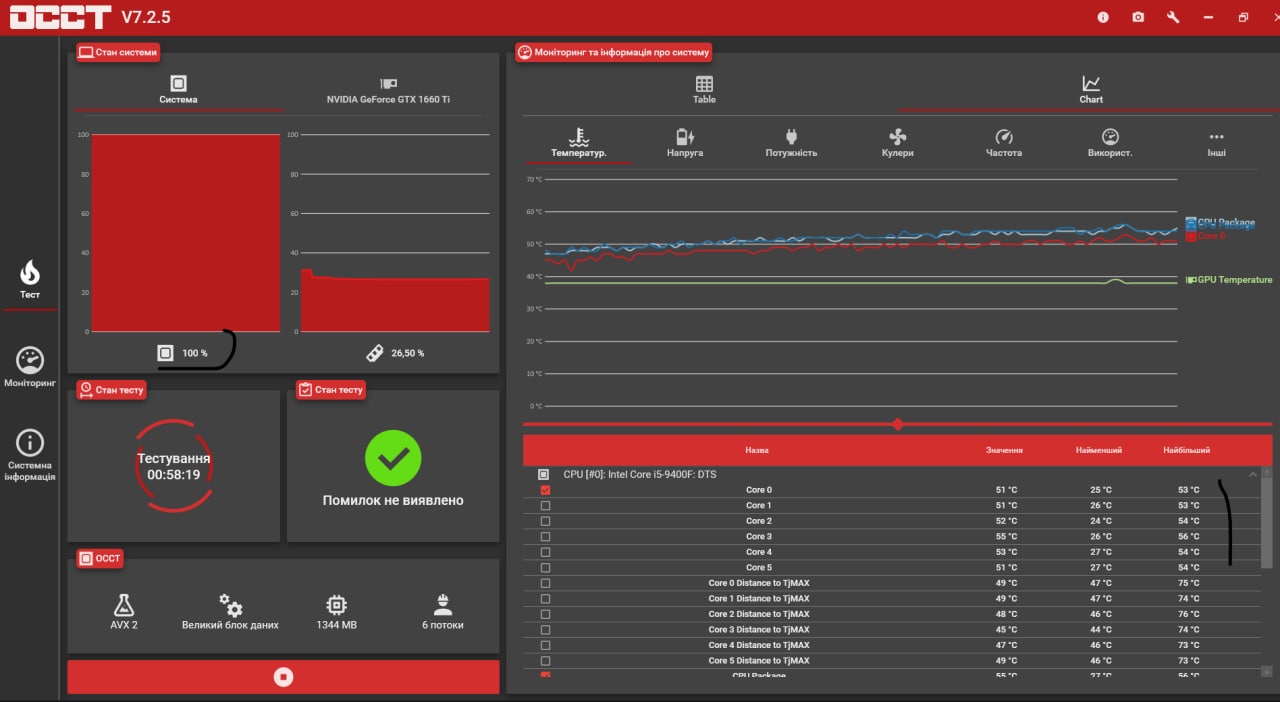This screenshot has width=1280, height=702.
Task: Open Системна інформація info icon
Action: click(x=30, y=442)
